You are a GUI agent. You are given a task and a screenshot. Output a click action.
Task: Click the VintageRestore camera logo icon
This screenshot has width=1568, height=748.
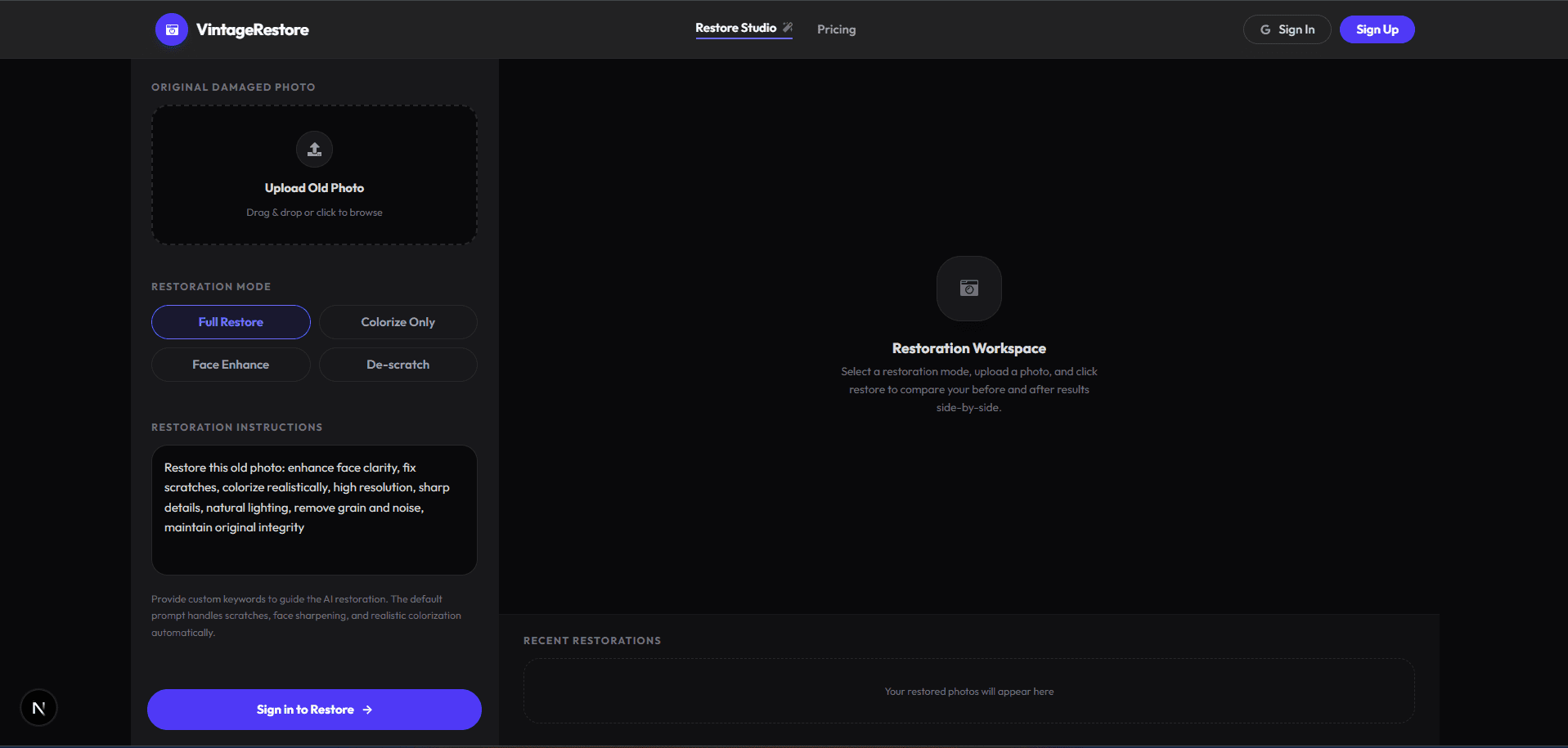[172, 29]
